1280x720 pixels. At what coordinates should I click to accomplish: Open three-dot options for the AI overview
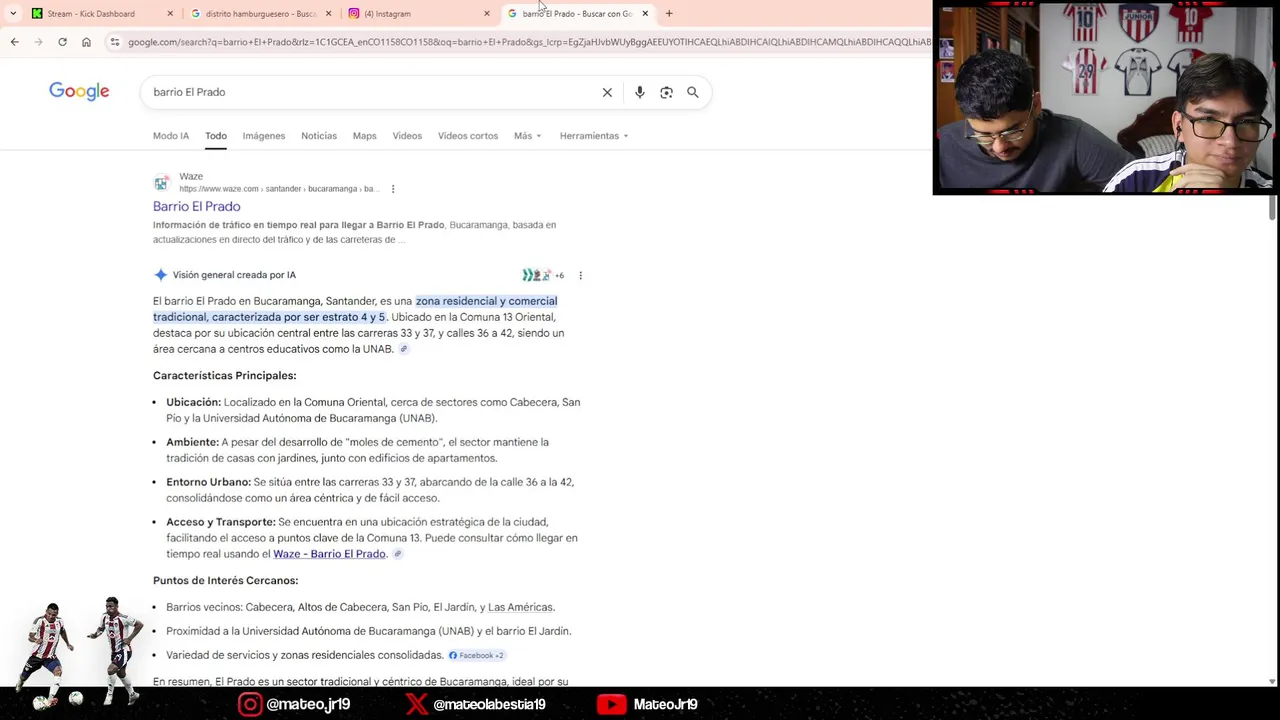tap(580, 275)
